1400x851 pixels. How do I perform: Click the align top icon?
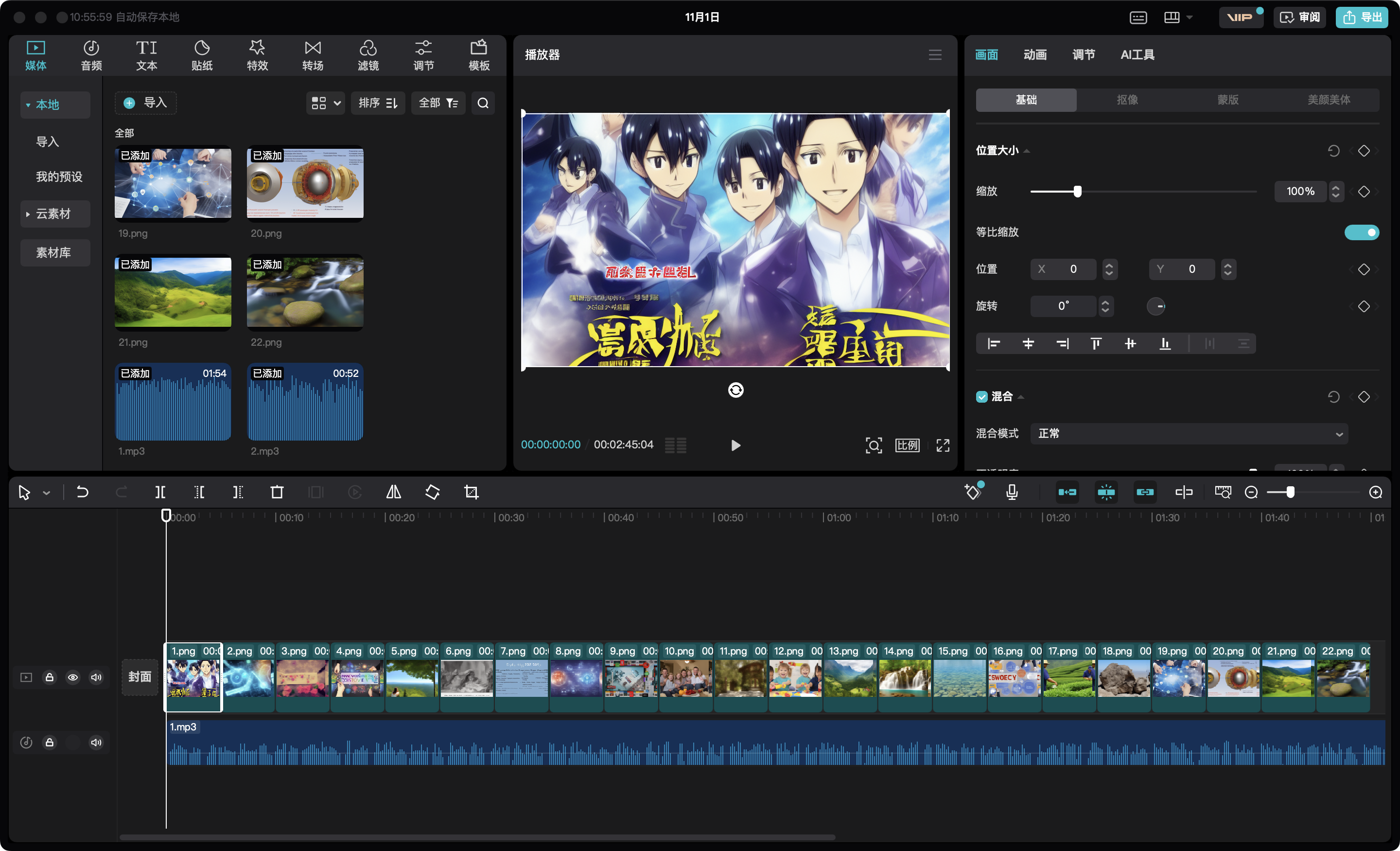coord(1096,343)
